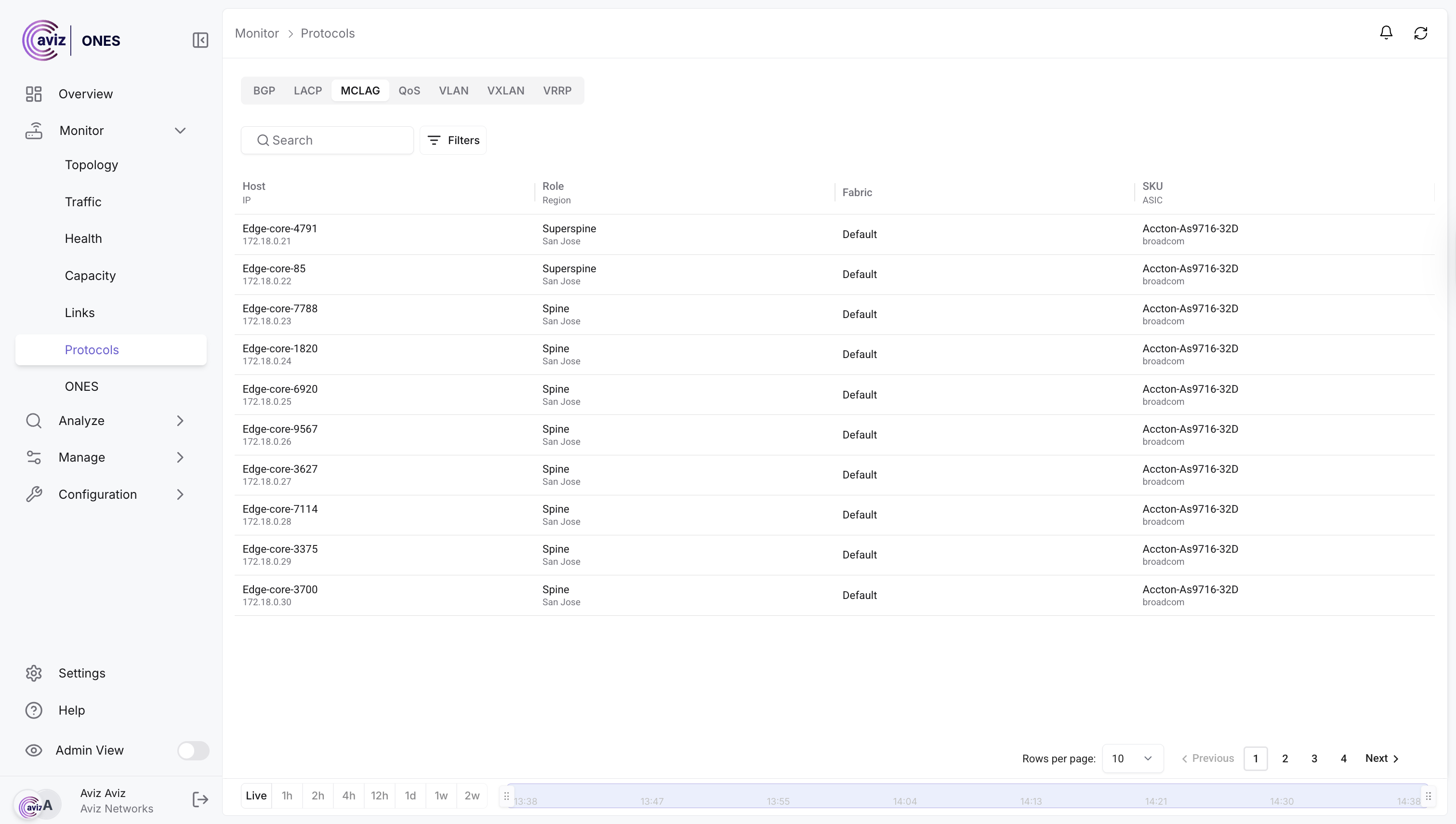Go to Next page
This screenshot has width=1456, height=824.
1381,758
